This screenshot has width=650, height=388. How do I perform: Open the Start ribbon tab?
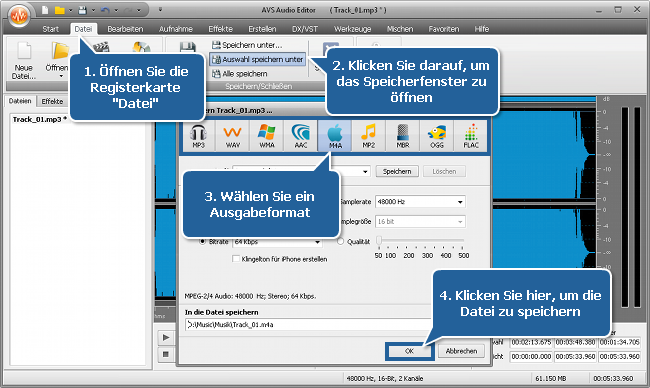pyautogui.click(x=50, y=29)
